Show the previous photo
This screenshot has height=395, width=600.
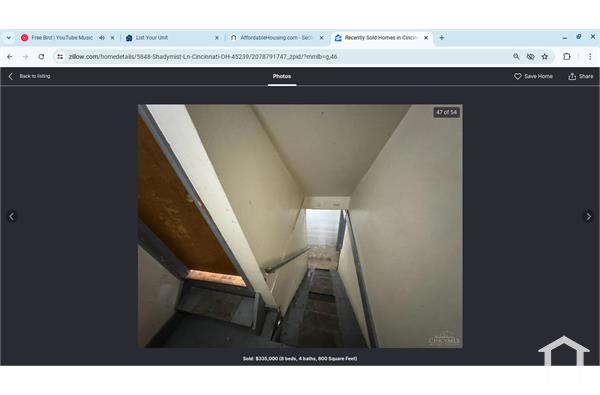point(11,217)
